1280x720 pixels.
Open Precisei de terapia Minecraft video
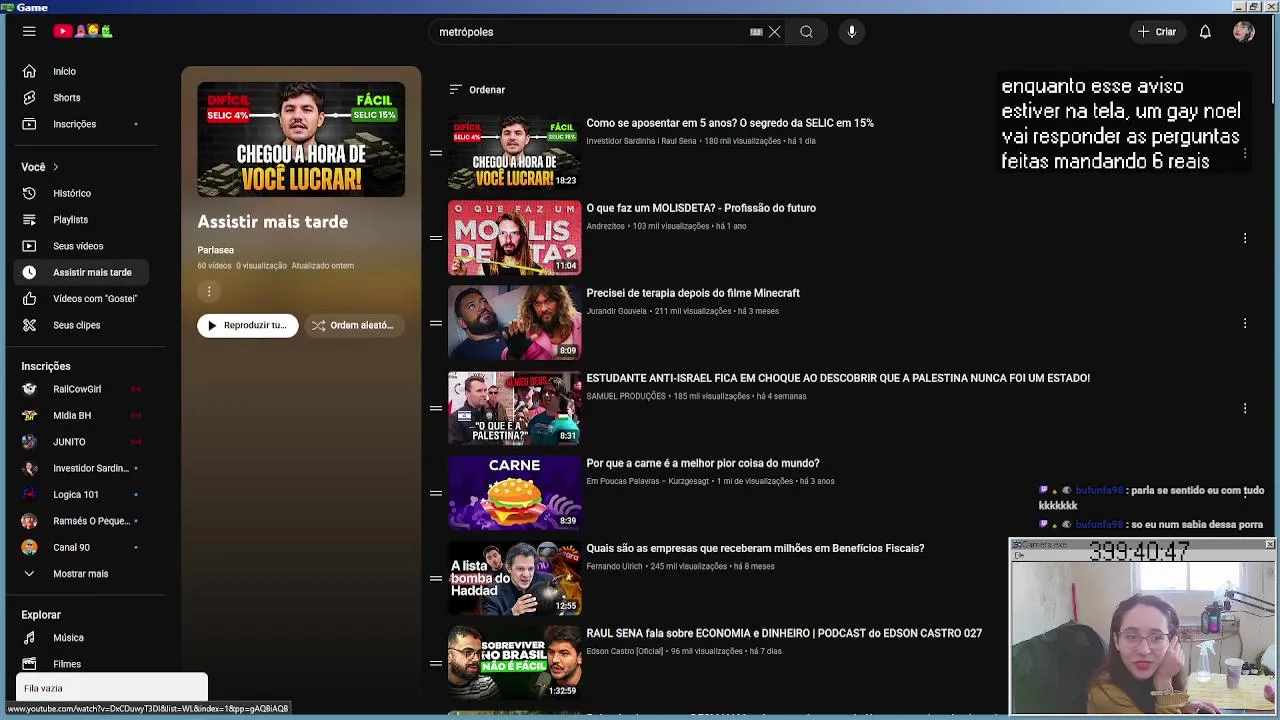pos(693,293)
